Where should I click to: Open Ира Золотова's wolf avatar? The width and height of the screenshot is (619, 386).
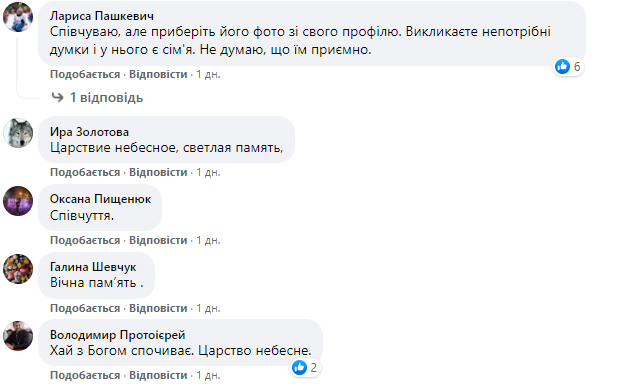pos(18,133)
